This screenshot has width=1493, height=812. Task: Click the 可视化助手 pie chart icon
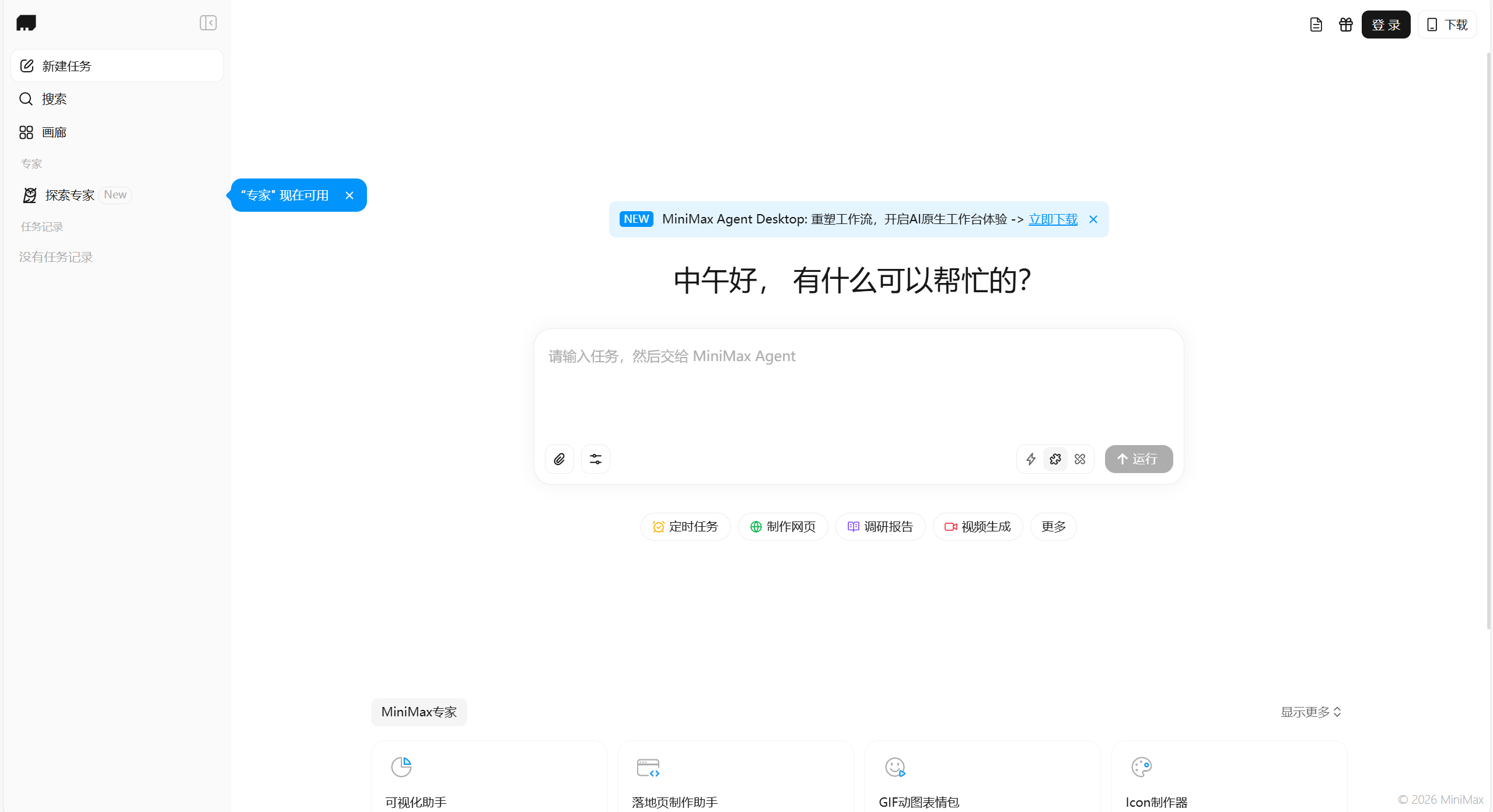click(401, 766)
